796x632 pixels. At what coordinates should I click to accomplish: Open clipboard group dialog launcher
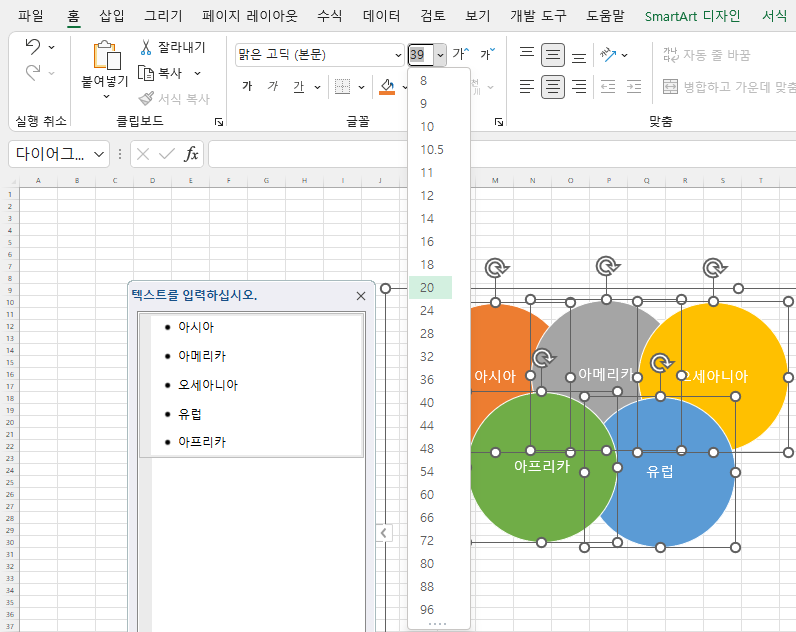pos(219,122)
